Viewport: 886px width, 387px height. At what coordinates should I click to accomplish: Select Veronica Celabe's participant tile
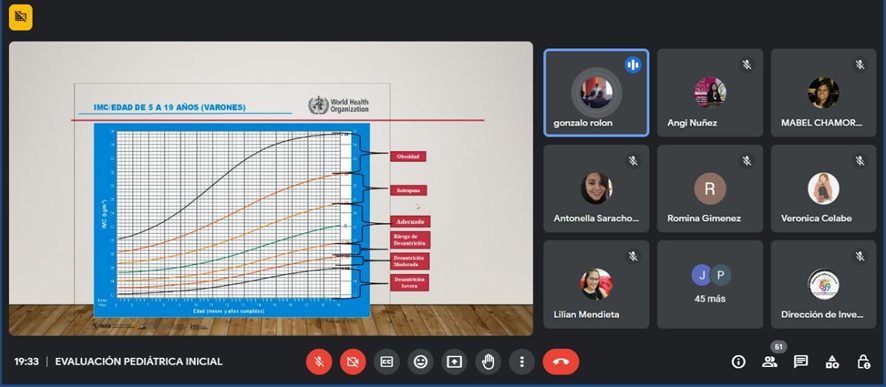point(823,189)
